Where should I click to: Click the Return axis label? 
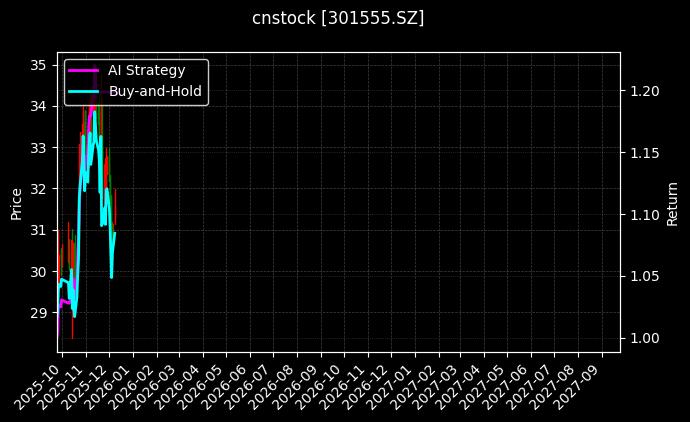pyautogui.click(x=672, y=204)
